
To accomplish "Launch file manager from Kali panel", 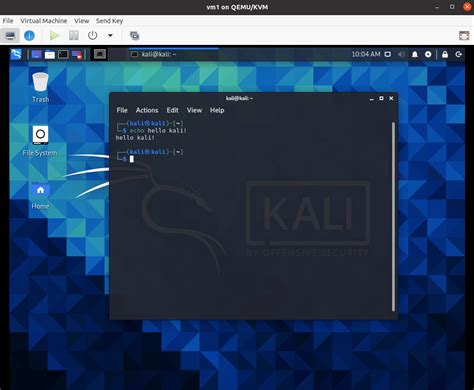I will click(x=50, y=54).
